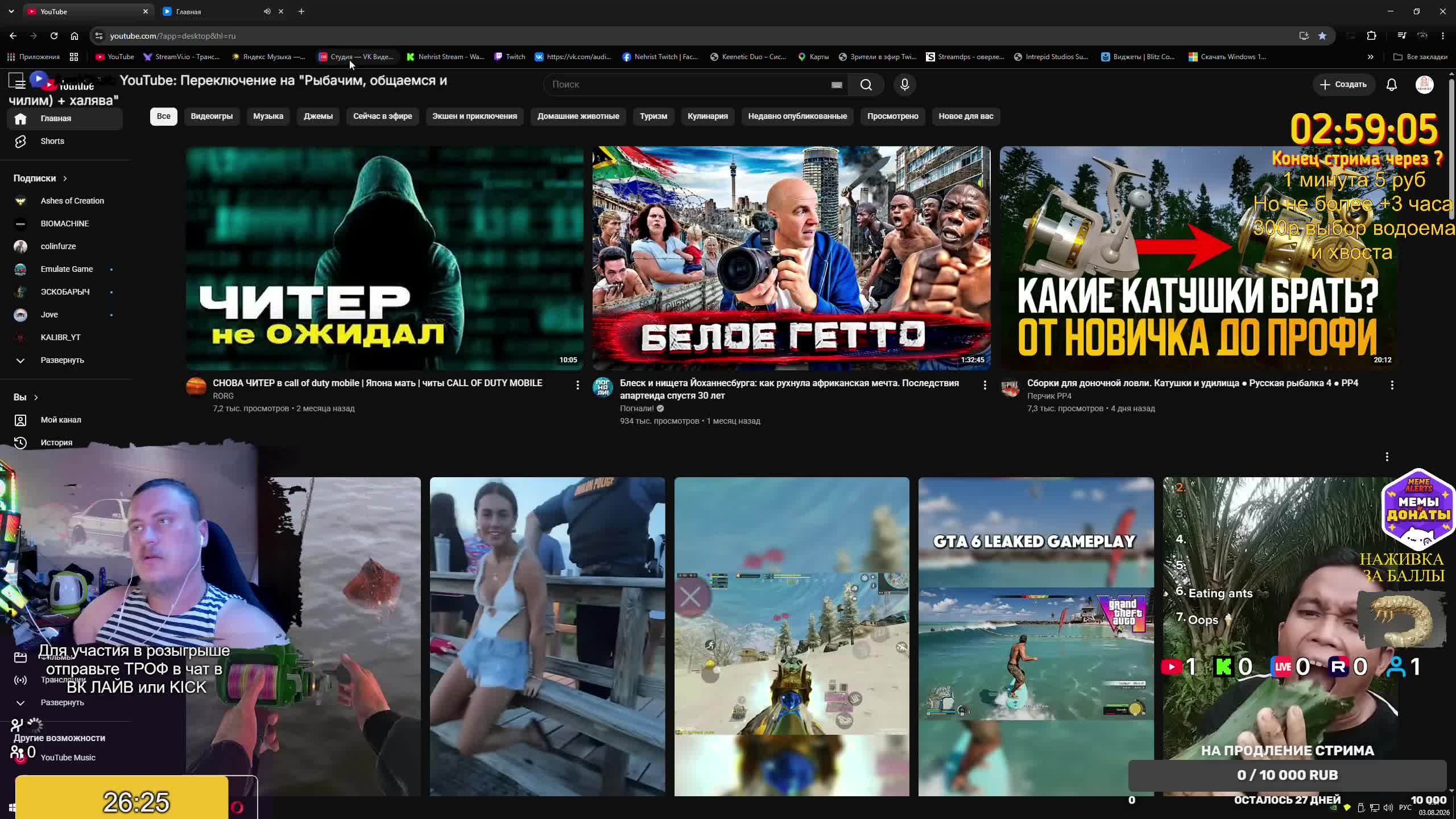This screenshot has width=1456, height=819.
Task: Open the Карты bookmark
Action: click(x=813, y=57)
